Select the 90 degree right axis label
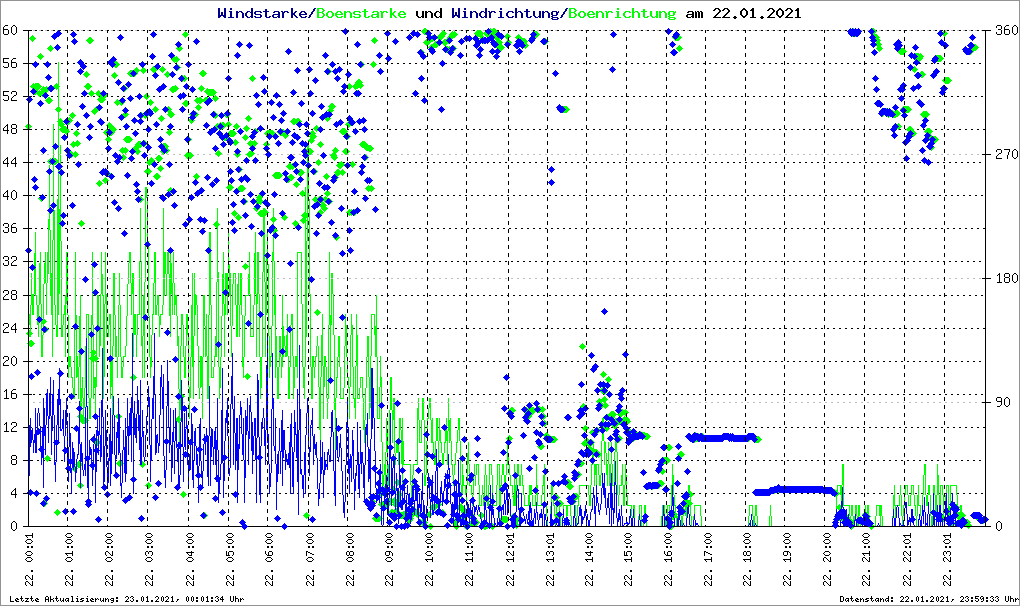Screen dimensions: 1020x606 click(1000, 402)
